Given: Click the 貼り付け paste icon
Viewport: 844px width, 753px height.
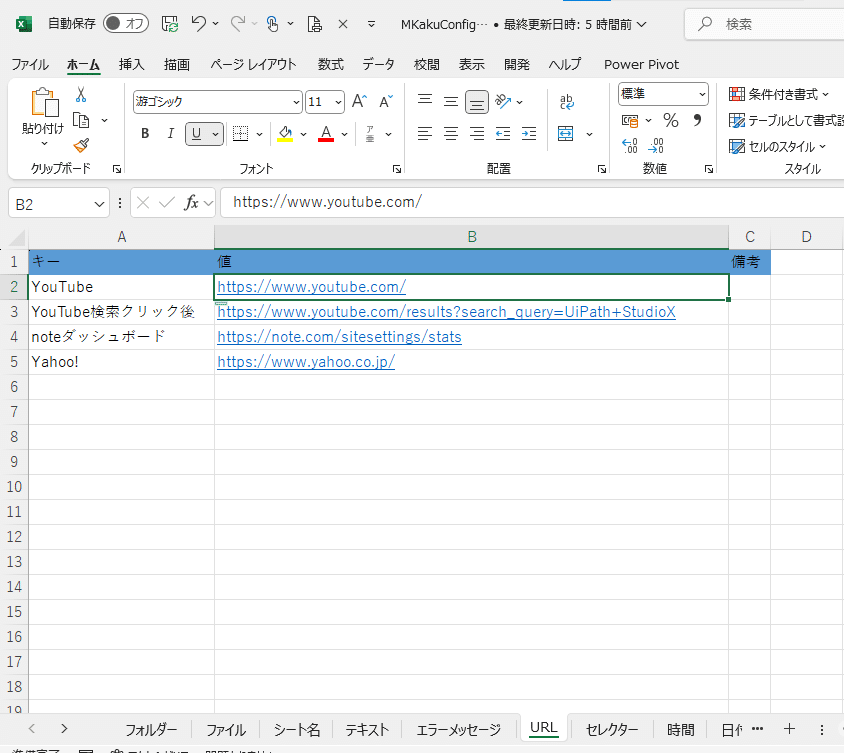Looking at the screenshot, I should coord(45,102).
